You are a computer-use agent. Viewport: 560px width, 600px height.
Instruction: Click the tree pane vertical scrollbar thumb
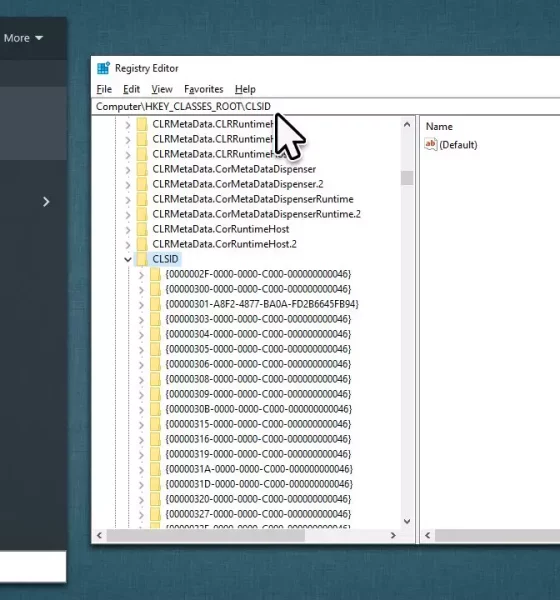(407, 178)
